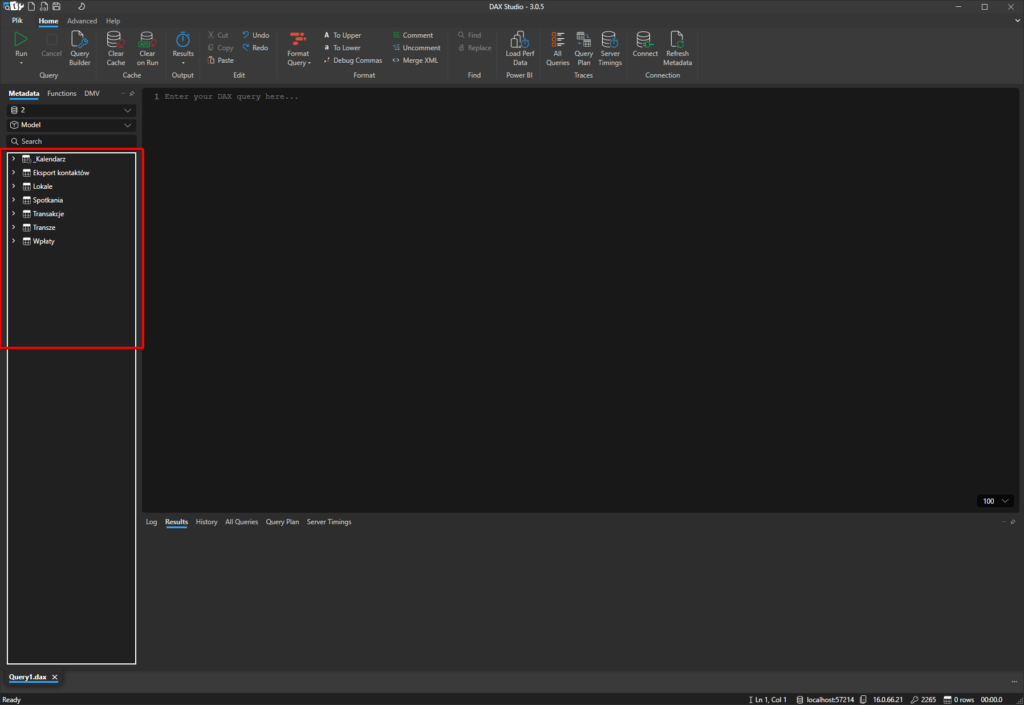Select the Metadata panel tab
This screenshot has height=705, width=1024.
tap(24, 93)
